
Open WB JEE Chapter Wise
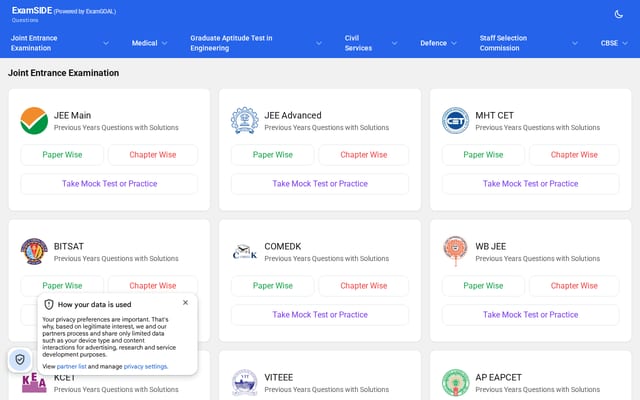click(574, 286)
